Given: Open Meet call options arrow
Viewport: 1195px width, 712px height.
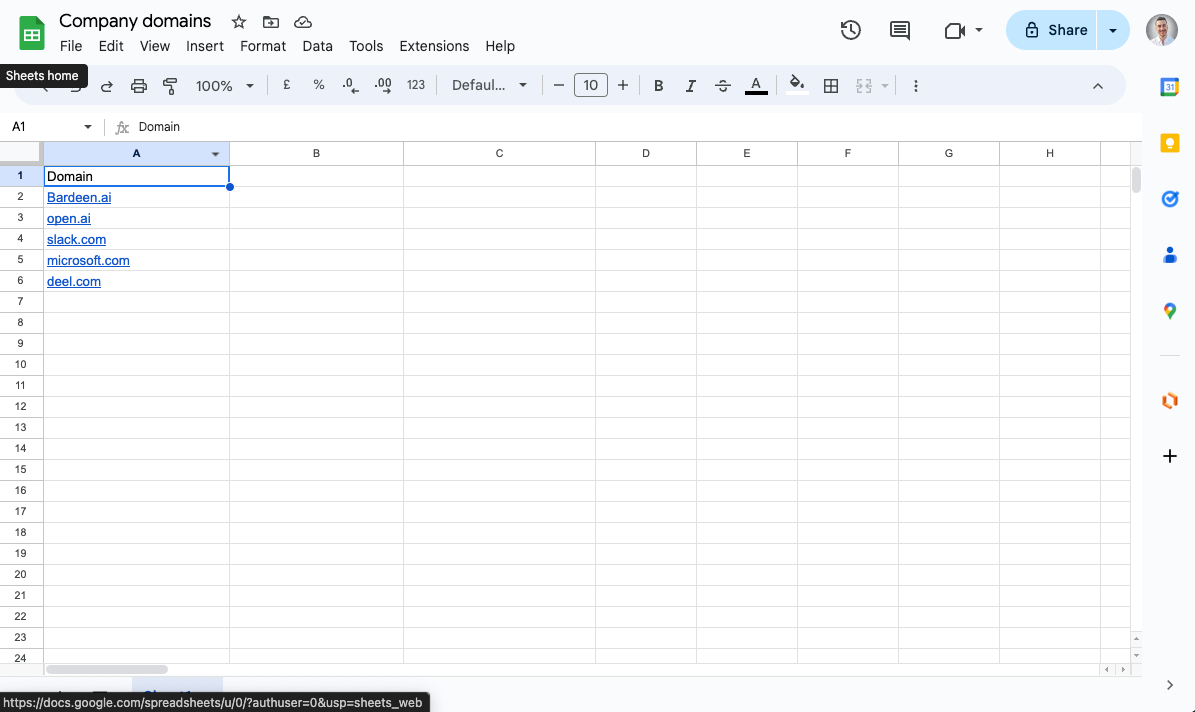Looking at the screenshot, I should click(x=979, y=30).
